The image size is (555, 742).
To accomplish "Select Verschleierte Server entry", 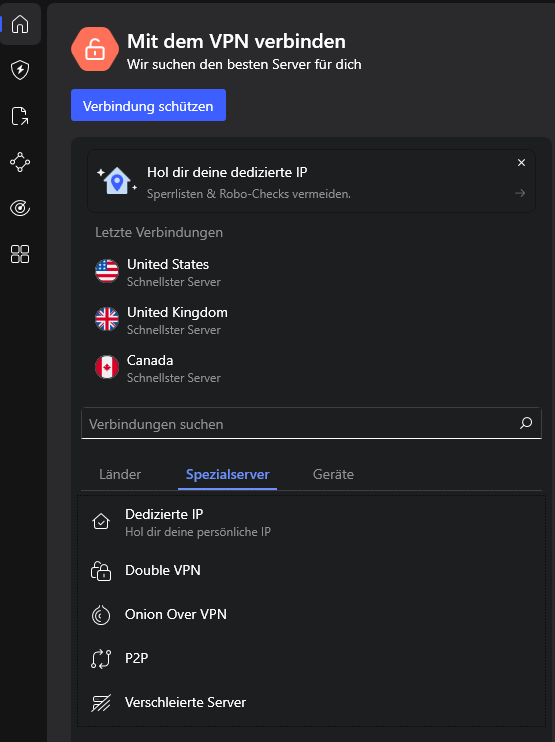I will [311, 703].
